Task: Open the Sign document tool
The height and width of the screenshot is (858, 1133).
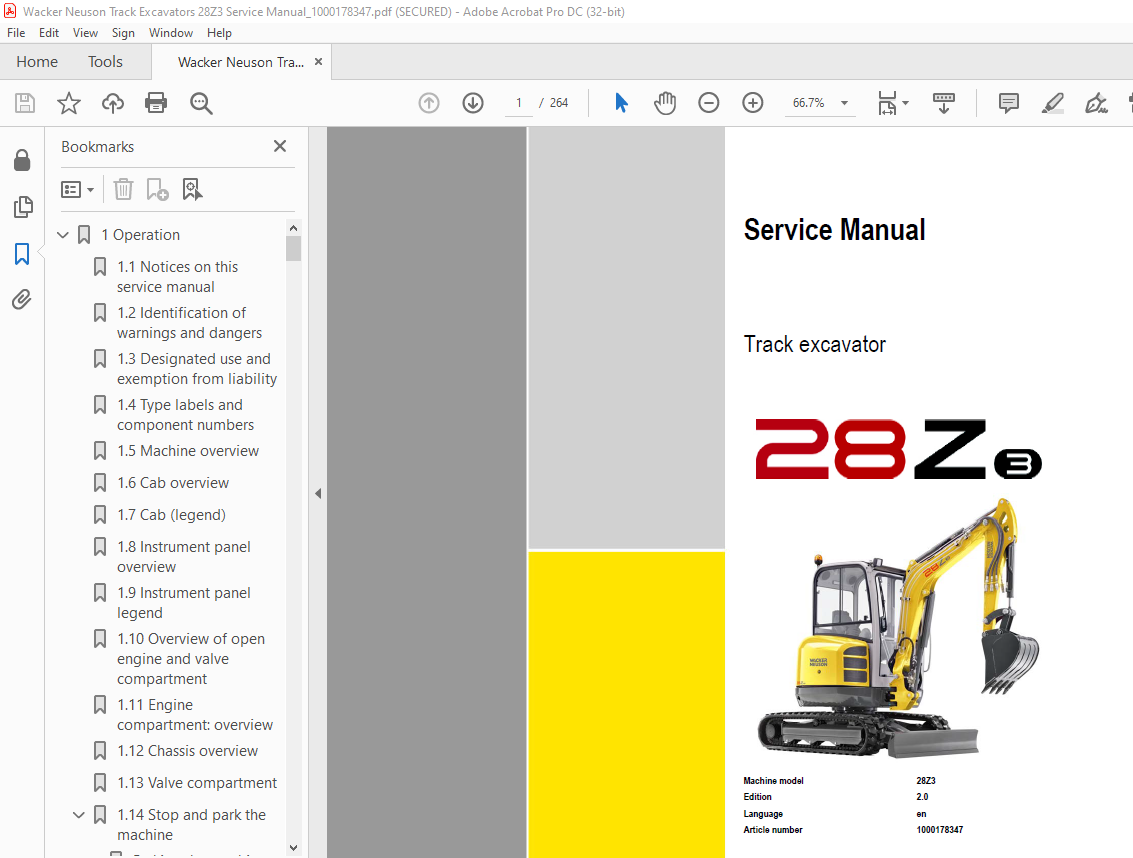Action: coord(1096,103)
